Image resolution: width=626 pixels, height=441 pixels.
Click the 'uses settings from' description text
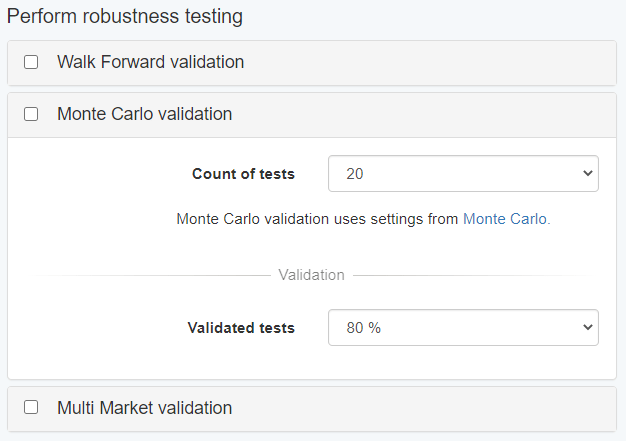[x=318, y=219]
